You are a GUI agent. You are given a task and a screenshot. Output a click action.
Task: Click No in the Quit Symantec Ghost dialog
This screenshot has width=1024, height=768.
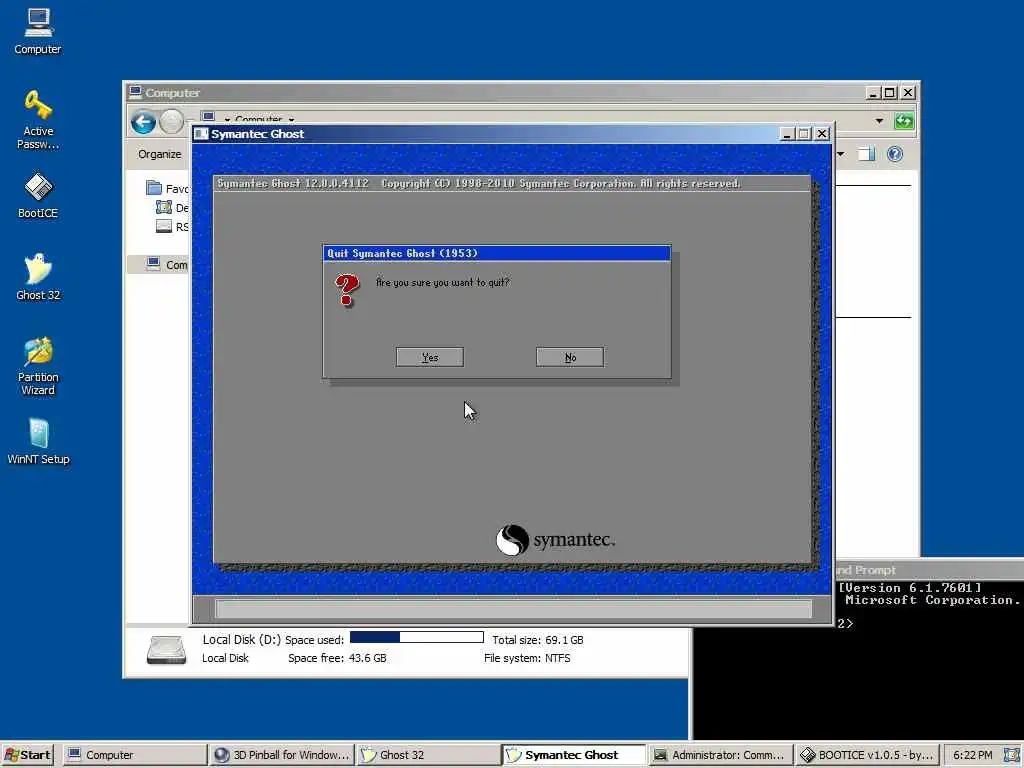point(569,357)
